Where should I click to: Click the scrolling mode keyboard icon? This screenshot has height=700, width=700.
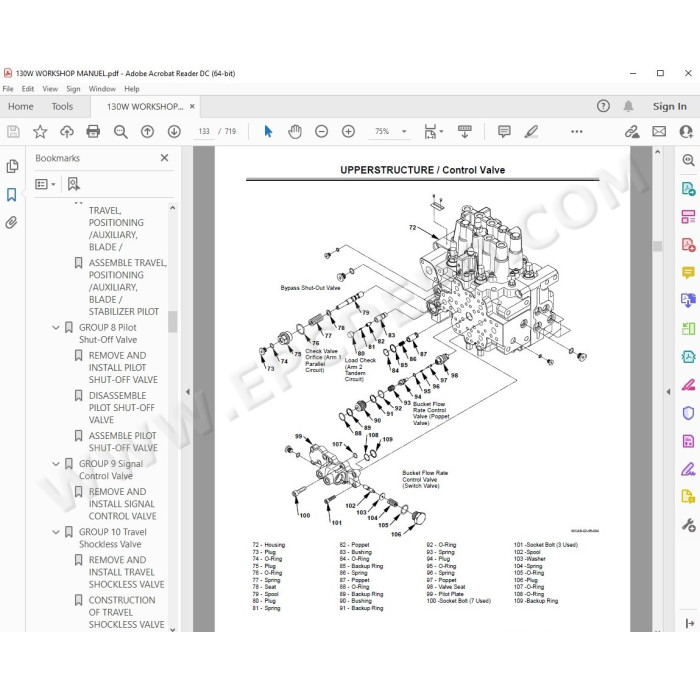click(x=465, y=131)
